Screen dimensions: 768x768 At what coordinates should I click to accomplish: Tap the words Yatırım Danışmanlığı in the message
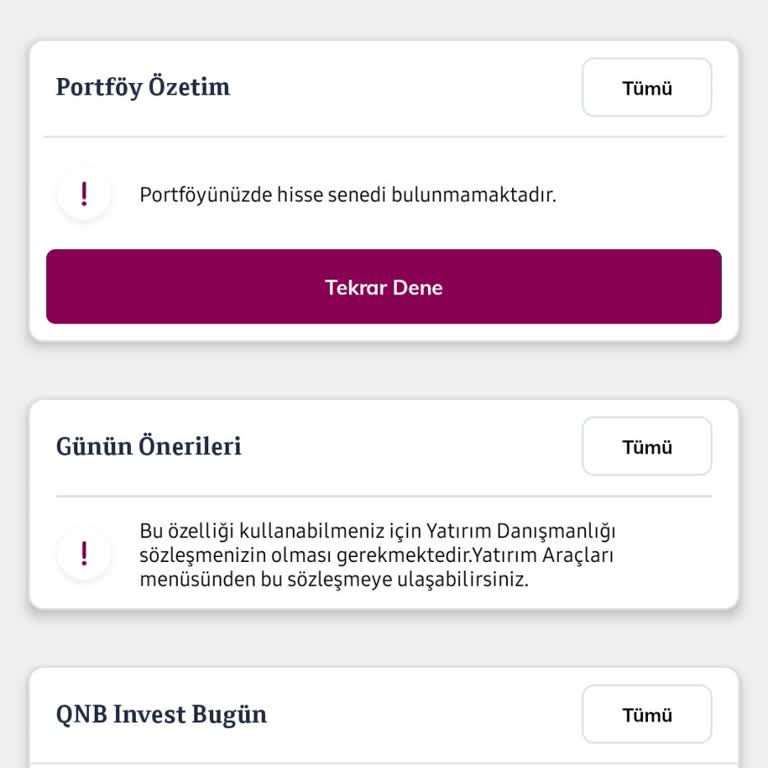pos(521,530)
